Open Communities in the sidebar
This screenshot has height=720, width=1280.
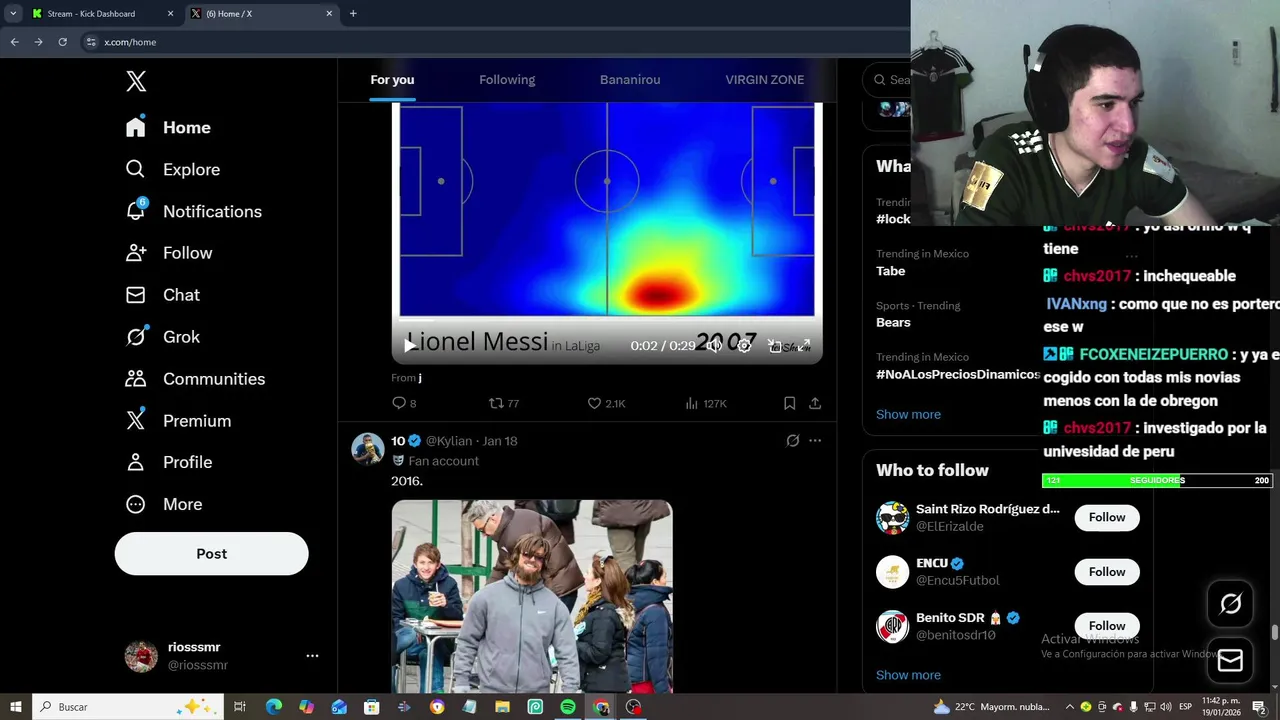pyautogui.click(x=195, y=379)
